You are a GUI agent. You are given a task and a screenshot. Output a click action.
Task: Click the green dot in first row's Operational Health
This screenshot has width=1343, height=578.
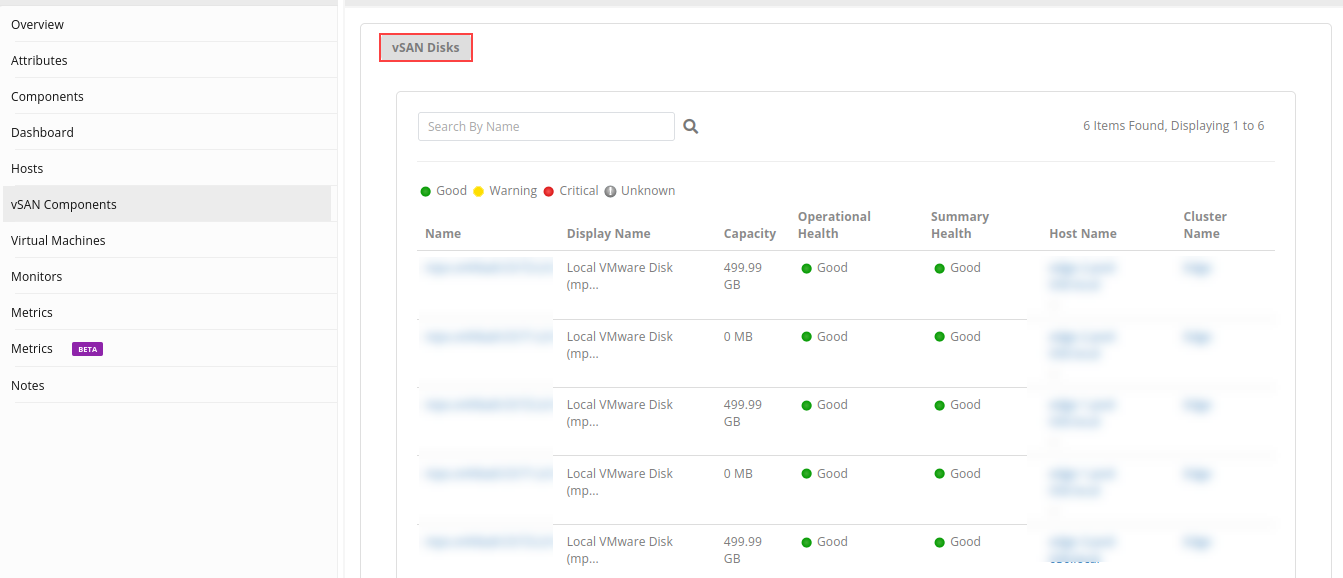(x=806, y=267)
